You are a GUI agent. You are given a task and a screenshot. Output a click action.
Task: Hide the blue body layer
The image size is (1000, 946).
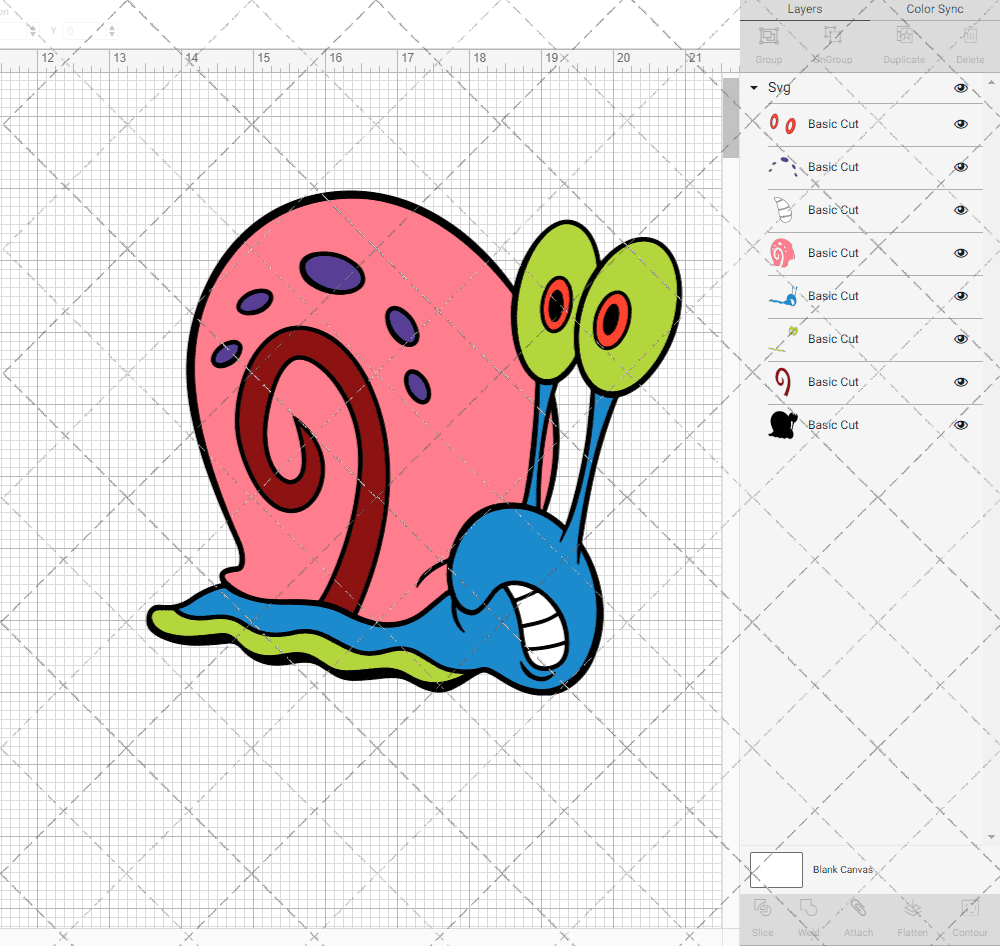[960, 296]
